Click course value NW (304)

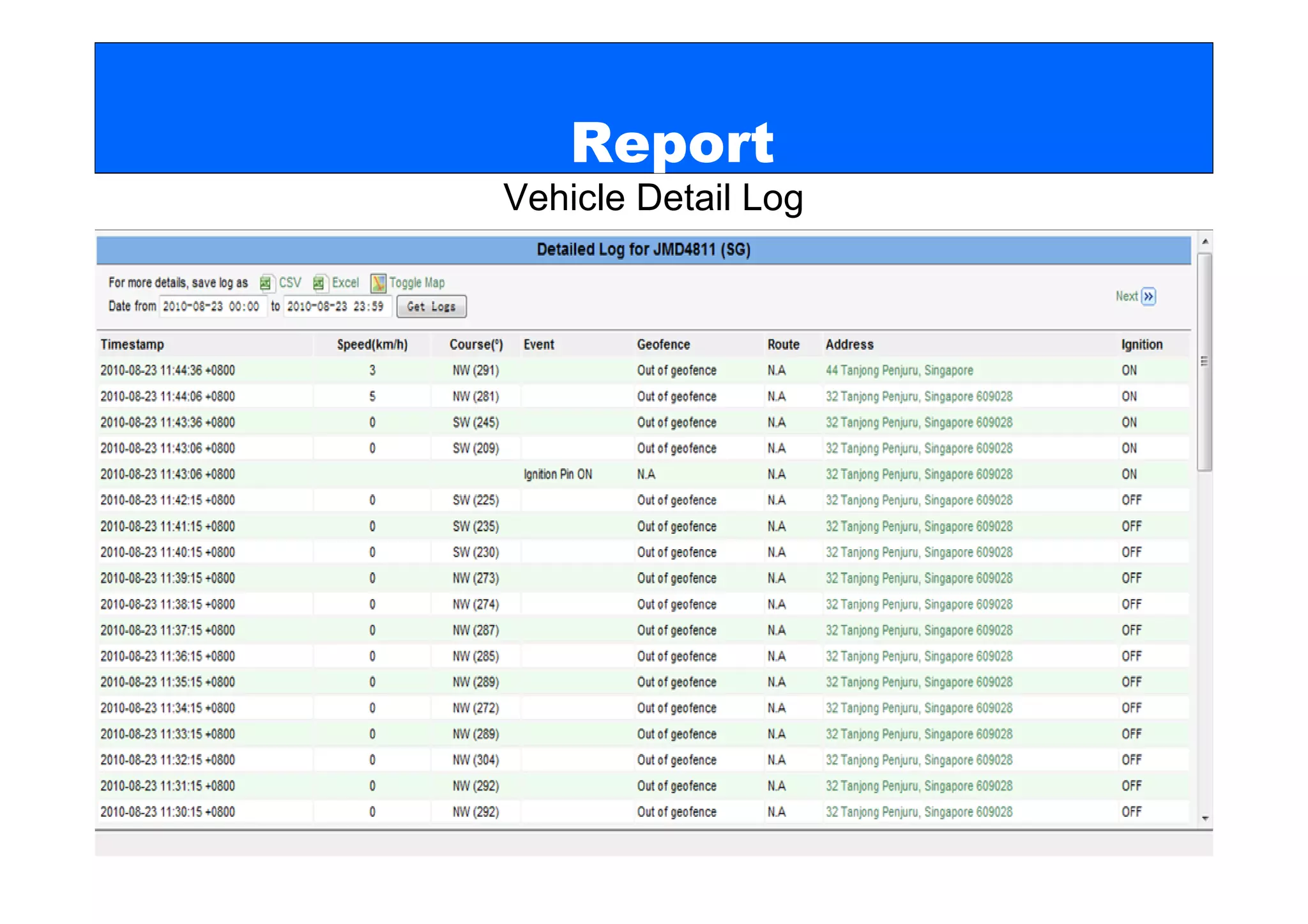pos(476,760)
